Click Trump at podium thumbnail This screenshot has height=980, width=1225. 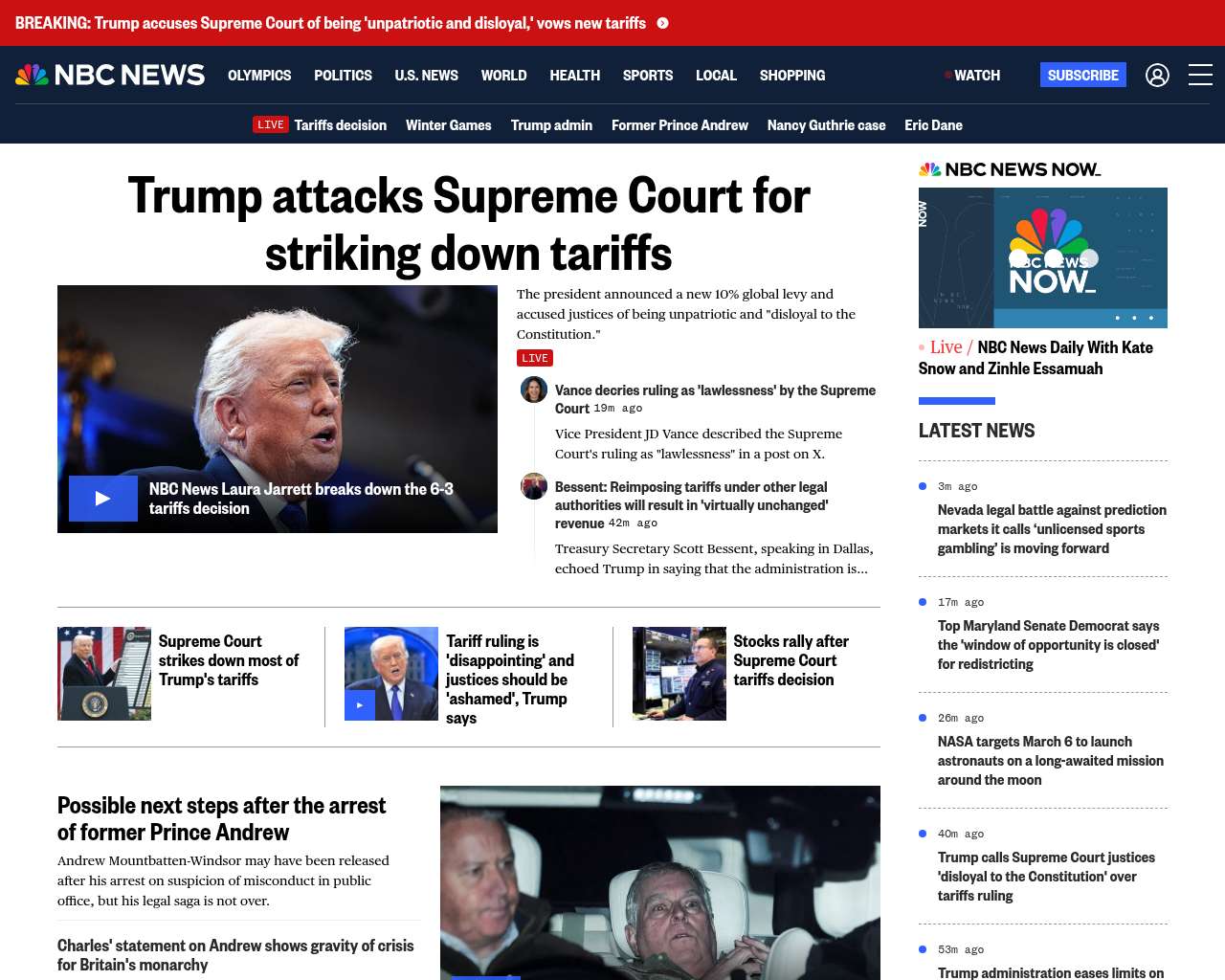tap(104, 674)
